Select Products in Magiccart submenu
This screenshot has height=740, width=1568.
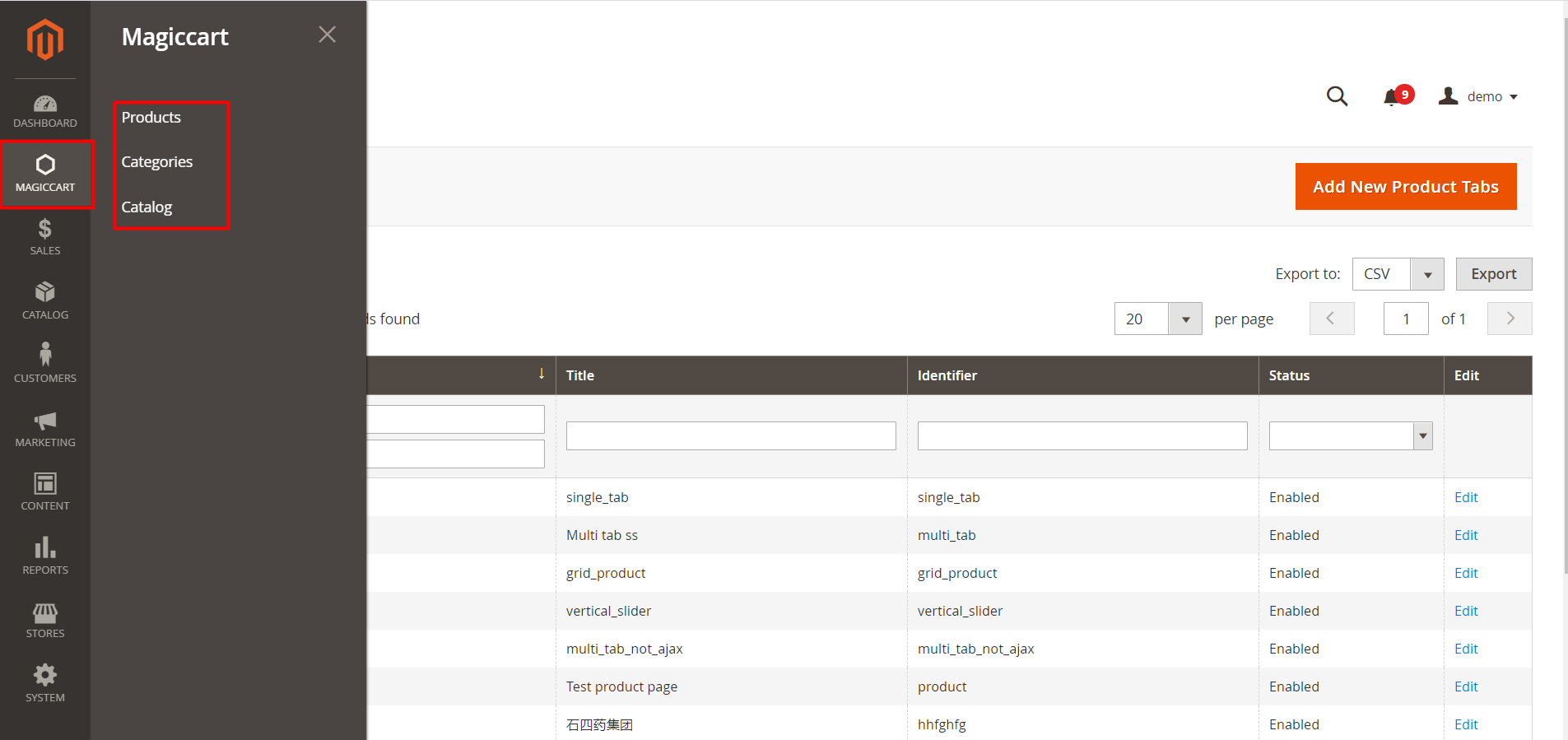pos(151,118)
